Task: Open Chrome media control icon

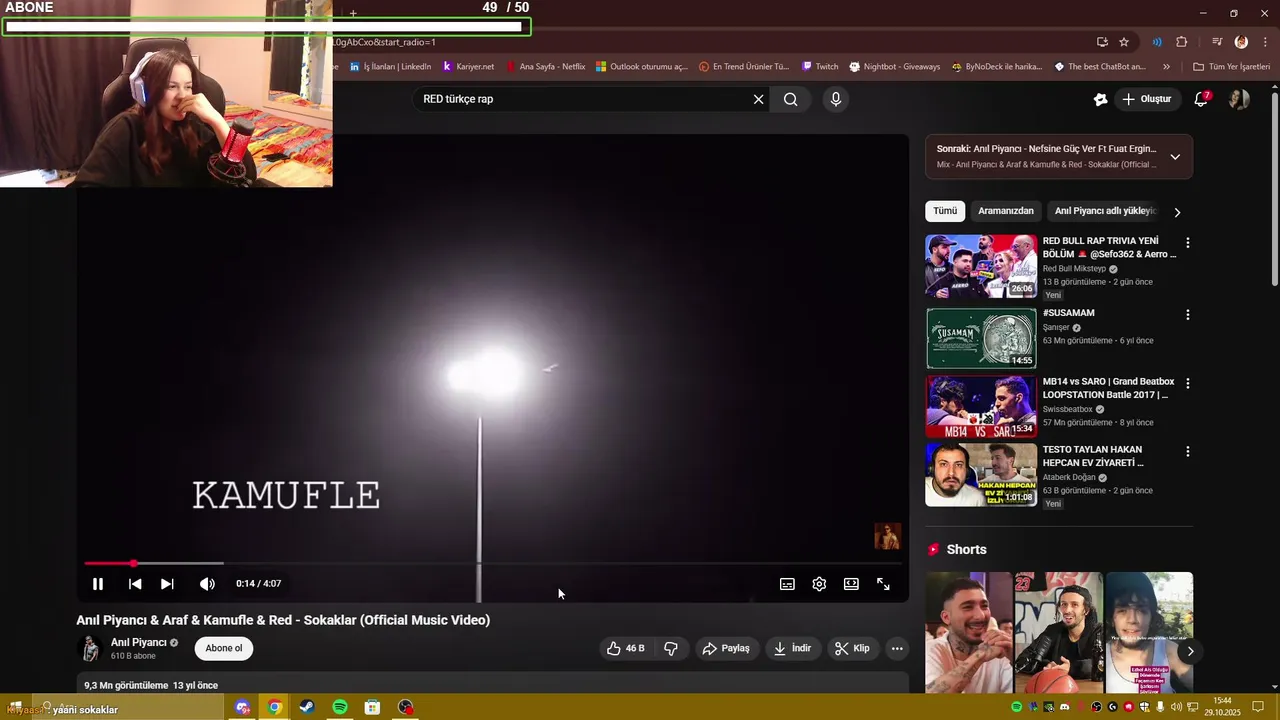Action: coord(1217,42)
